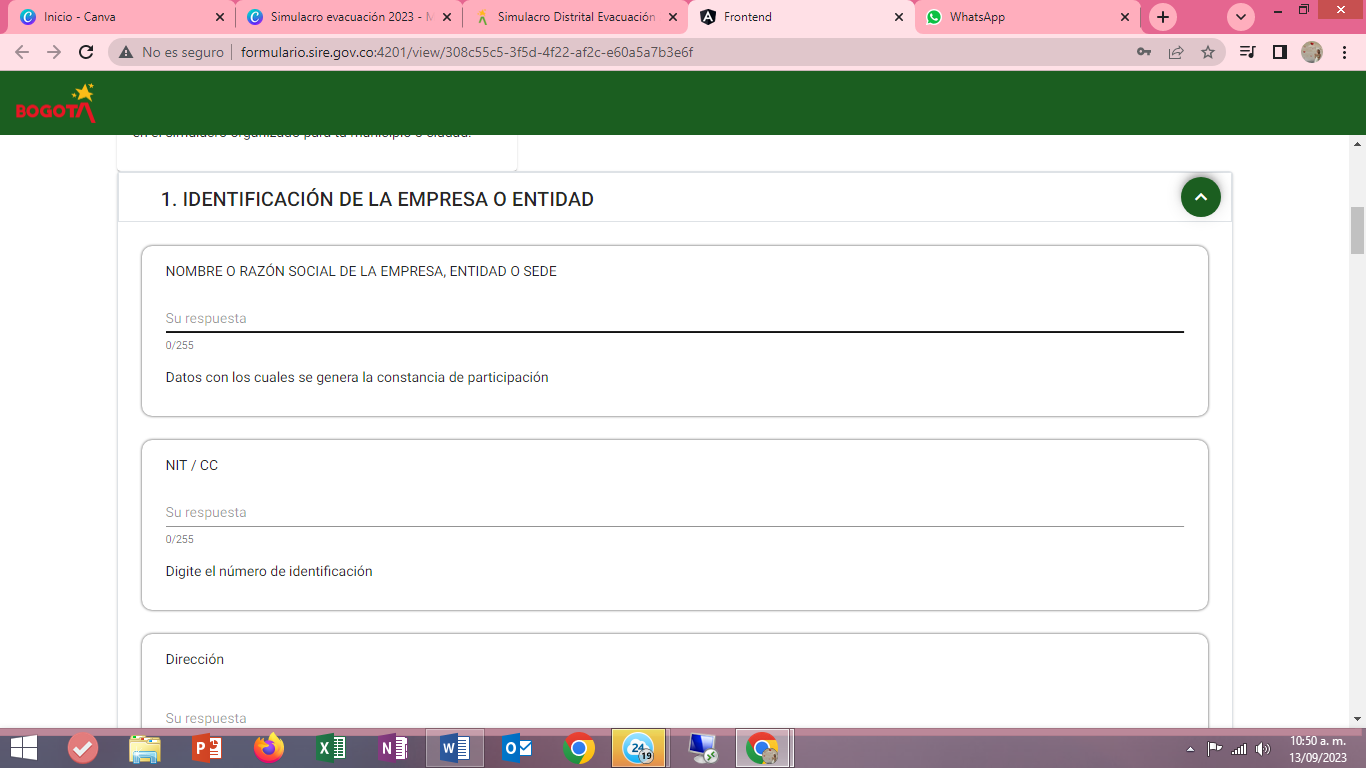The width and height of the screenshot is (1366, 768).
Task: Open the tab search dropdown arrow
Action: 1241,17
